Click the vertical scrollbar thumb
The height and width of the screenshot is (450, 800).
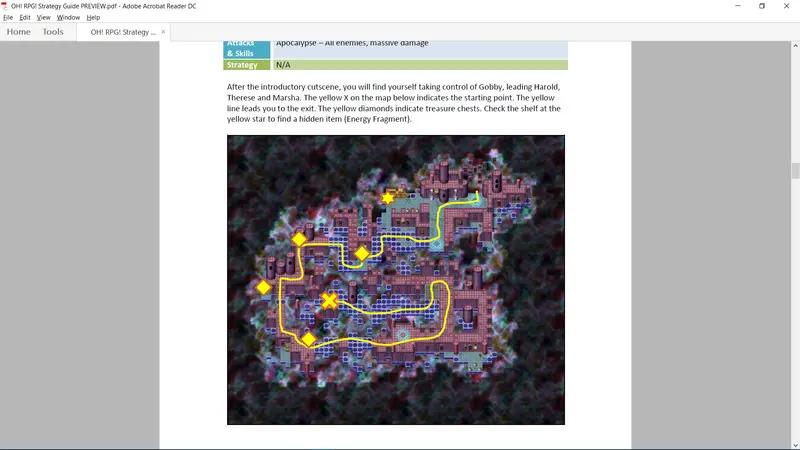(x=795, y=171)
